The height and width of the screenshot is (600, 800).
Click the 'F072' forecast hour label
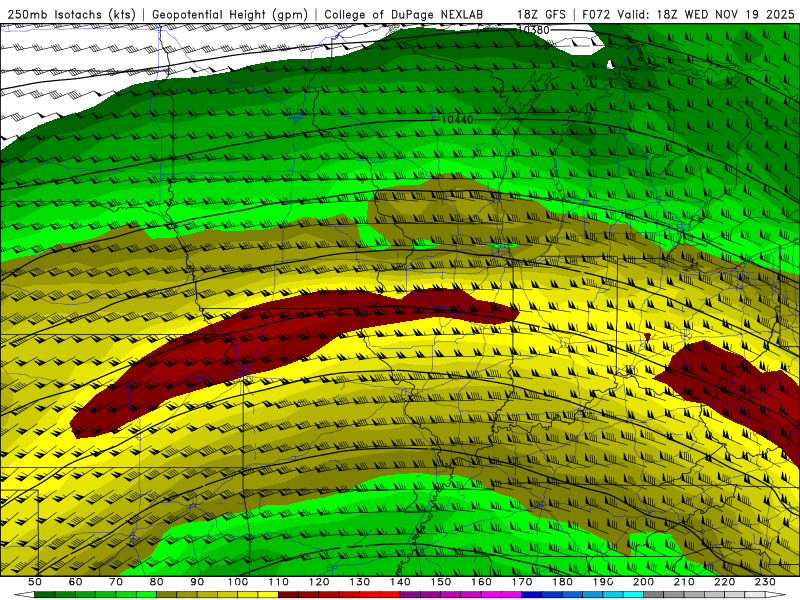[x=596, y=14]
